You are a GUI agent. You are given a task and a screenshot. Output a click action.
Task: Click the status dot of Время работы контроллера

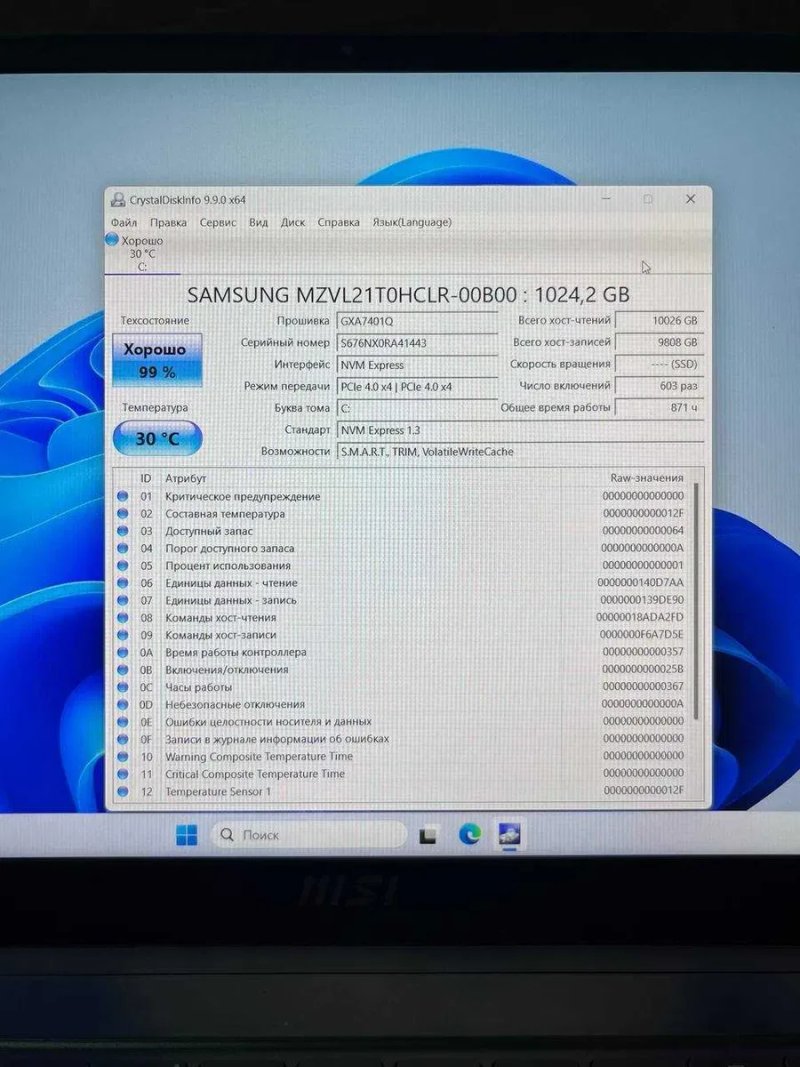click(x=122, y=653)
